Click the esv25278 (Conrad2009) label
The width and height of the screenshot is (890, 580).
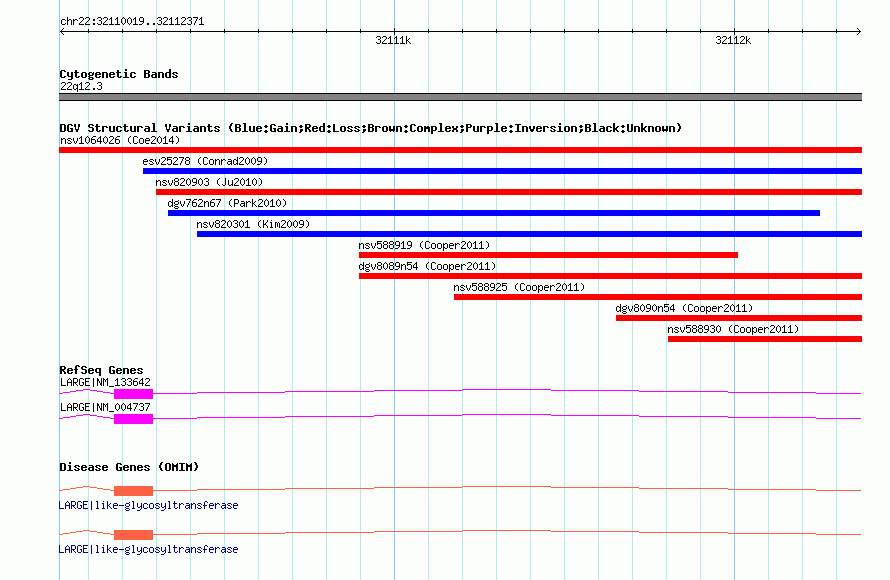pyautogui.click(x=205, y=161)
